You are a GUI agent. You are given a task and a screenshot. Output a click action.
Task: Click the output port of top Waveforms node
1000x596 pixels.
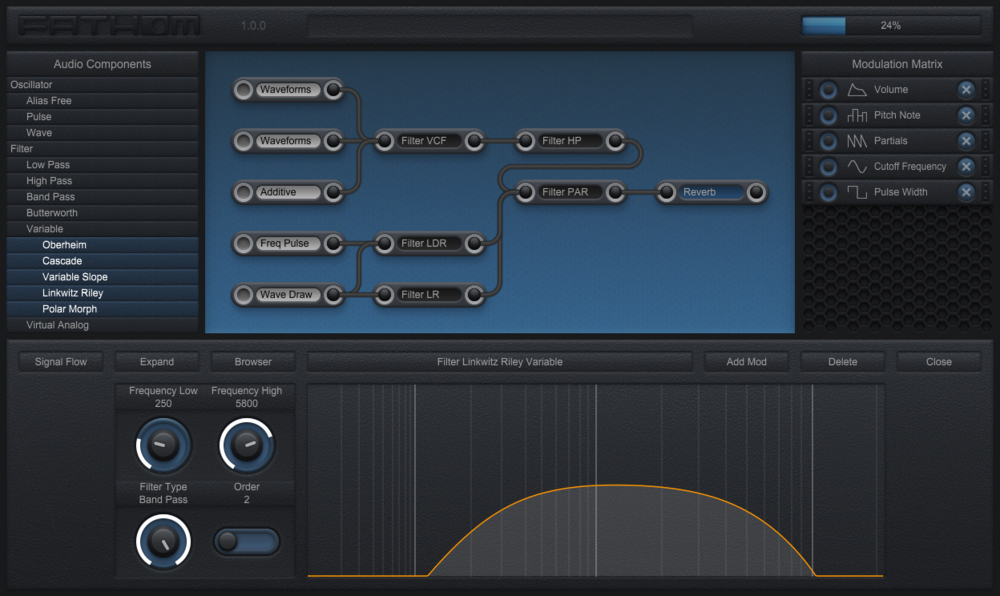click(333, 90)
